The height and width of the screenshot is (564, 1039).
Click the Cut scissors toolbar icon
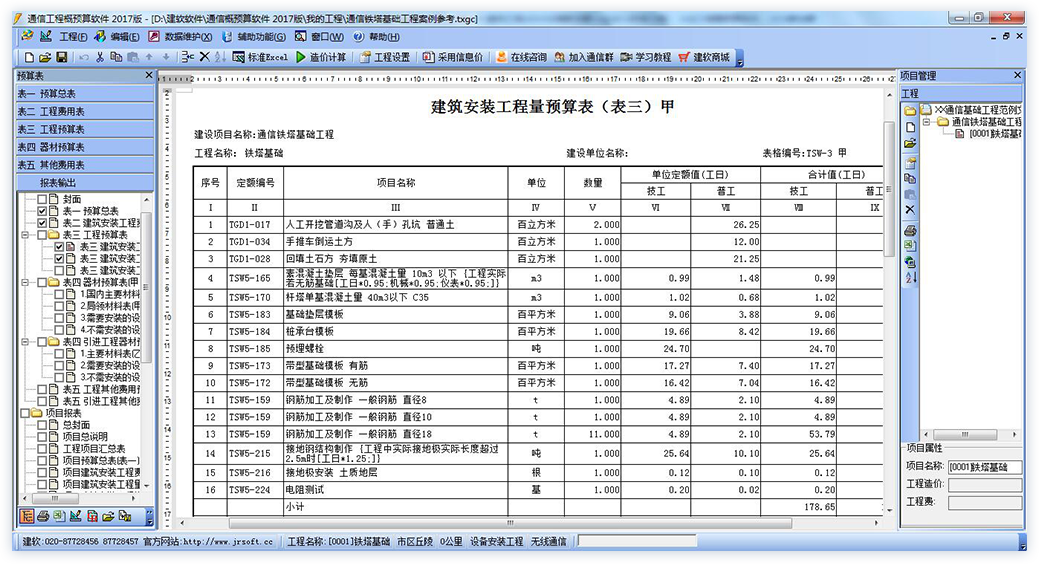(x=100, y=58)
